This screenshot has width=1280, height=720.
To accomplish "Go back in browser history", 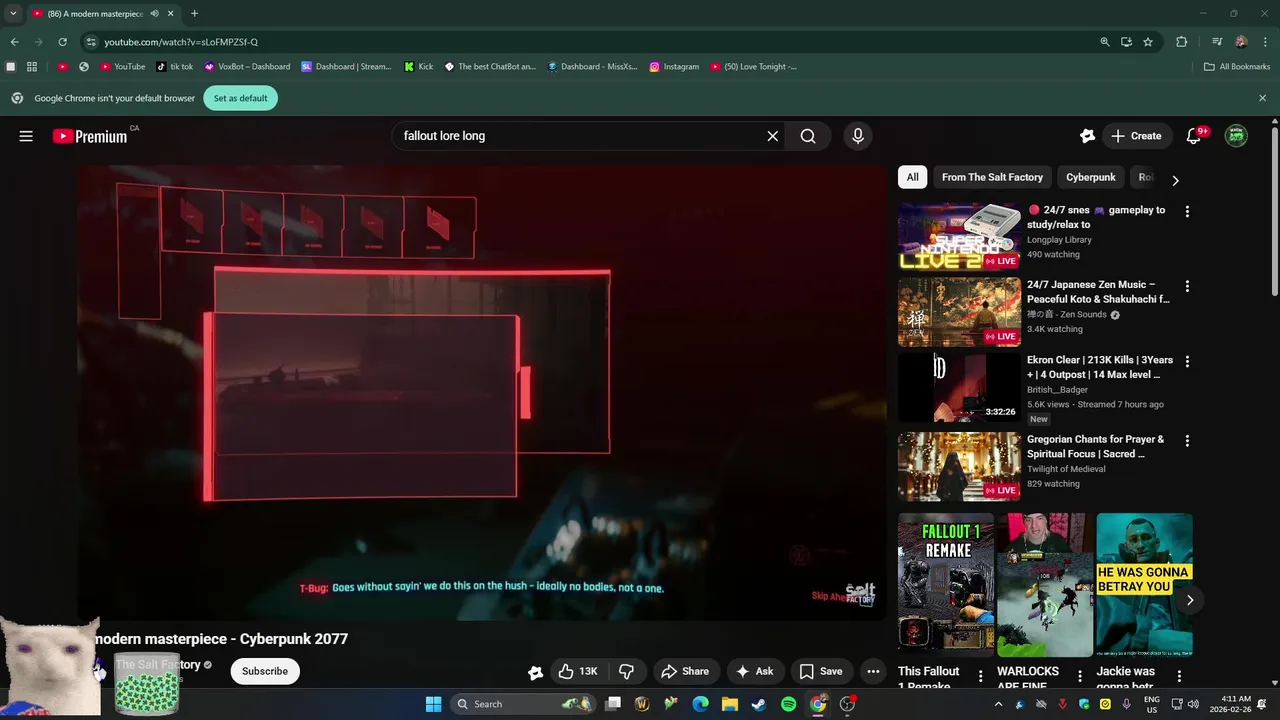I will (x=14, y=42).
